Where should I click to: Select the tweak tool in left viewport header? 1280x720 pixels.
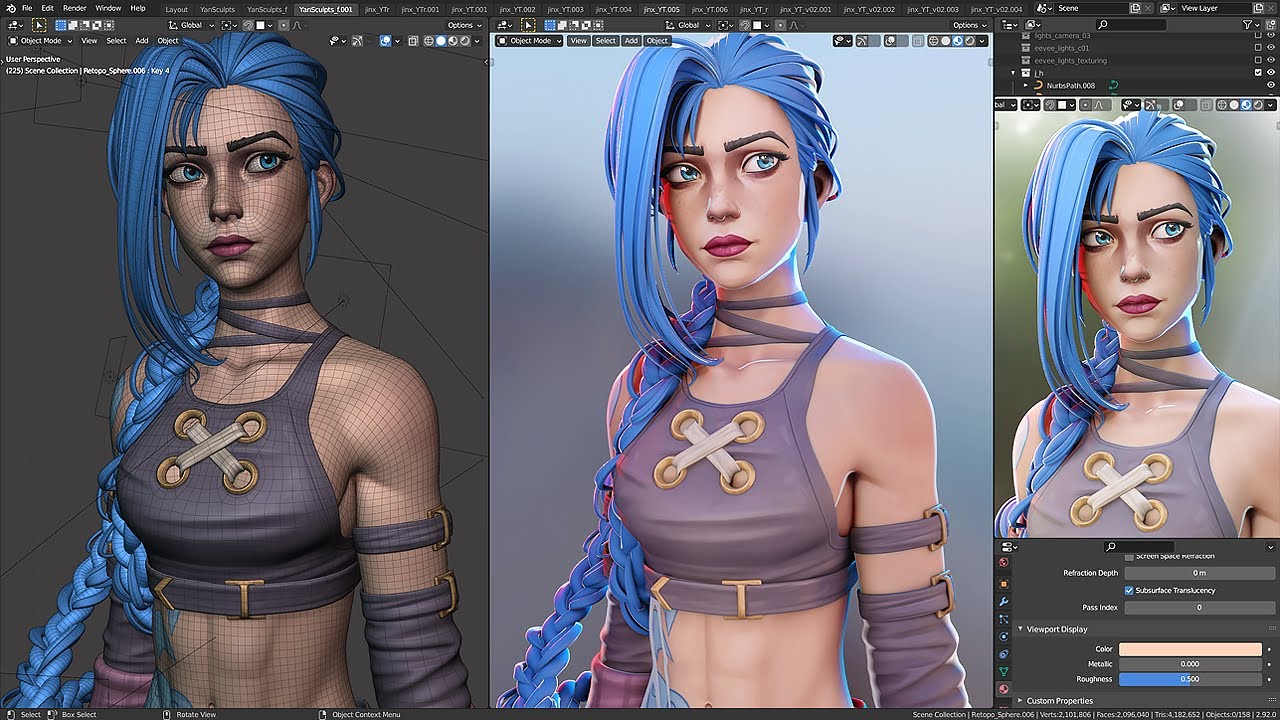click(x=38, y=25)
